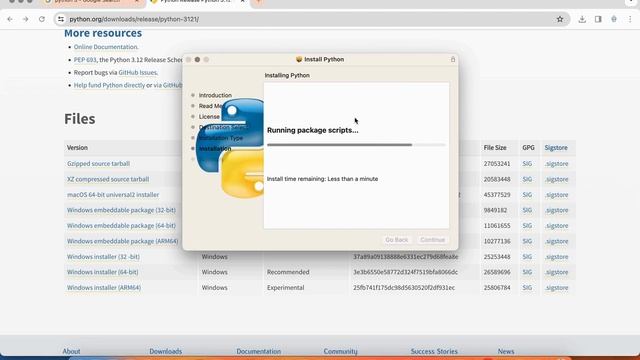Open the PEP 693 link
The width and height of the screenshot is (640, 360).
[x=85, y=60]
